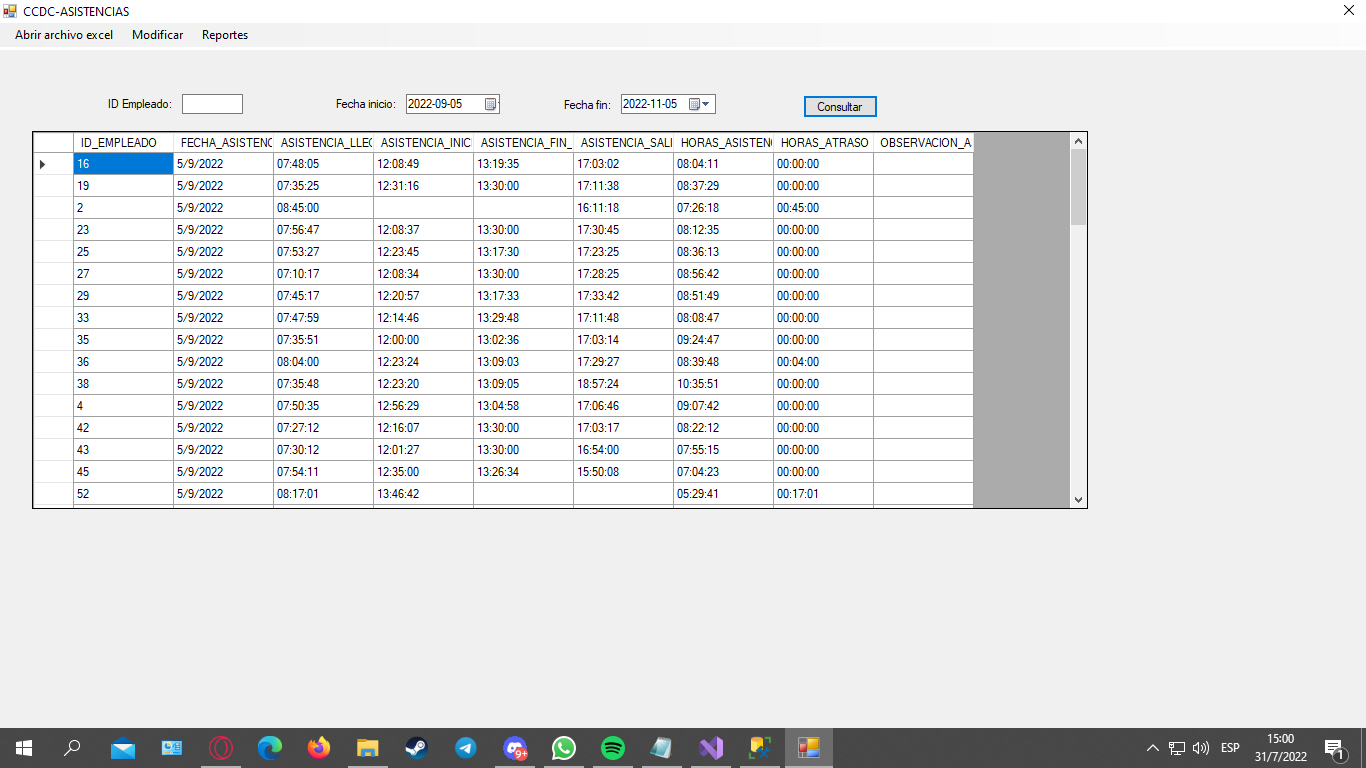Click the grid scrollbar down arrow
The width and height of the screenshot is (1366, 768).
point(1078,499)
